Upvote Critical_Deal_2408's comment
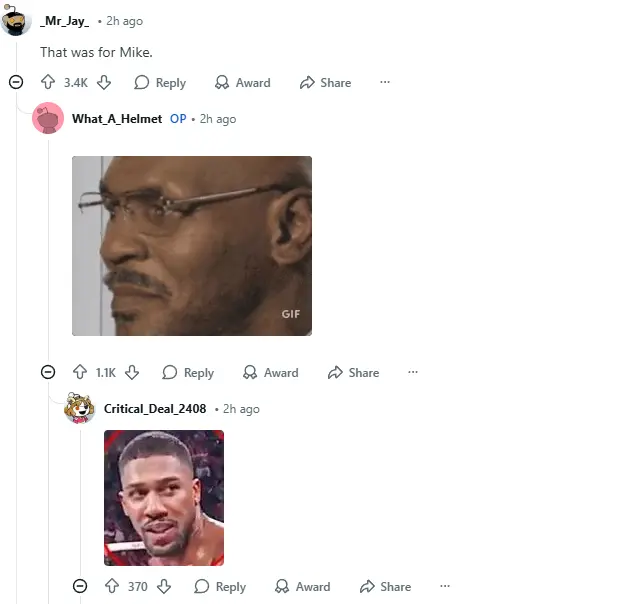 coord(112,586)
